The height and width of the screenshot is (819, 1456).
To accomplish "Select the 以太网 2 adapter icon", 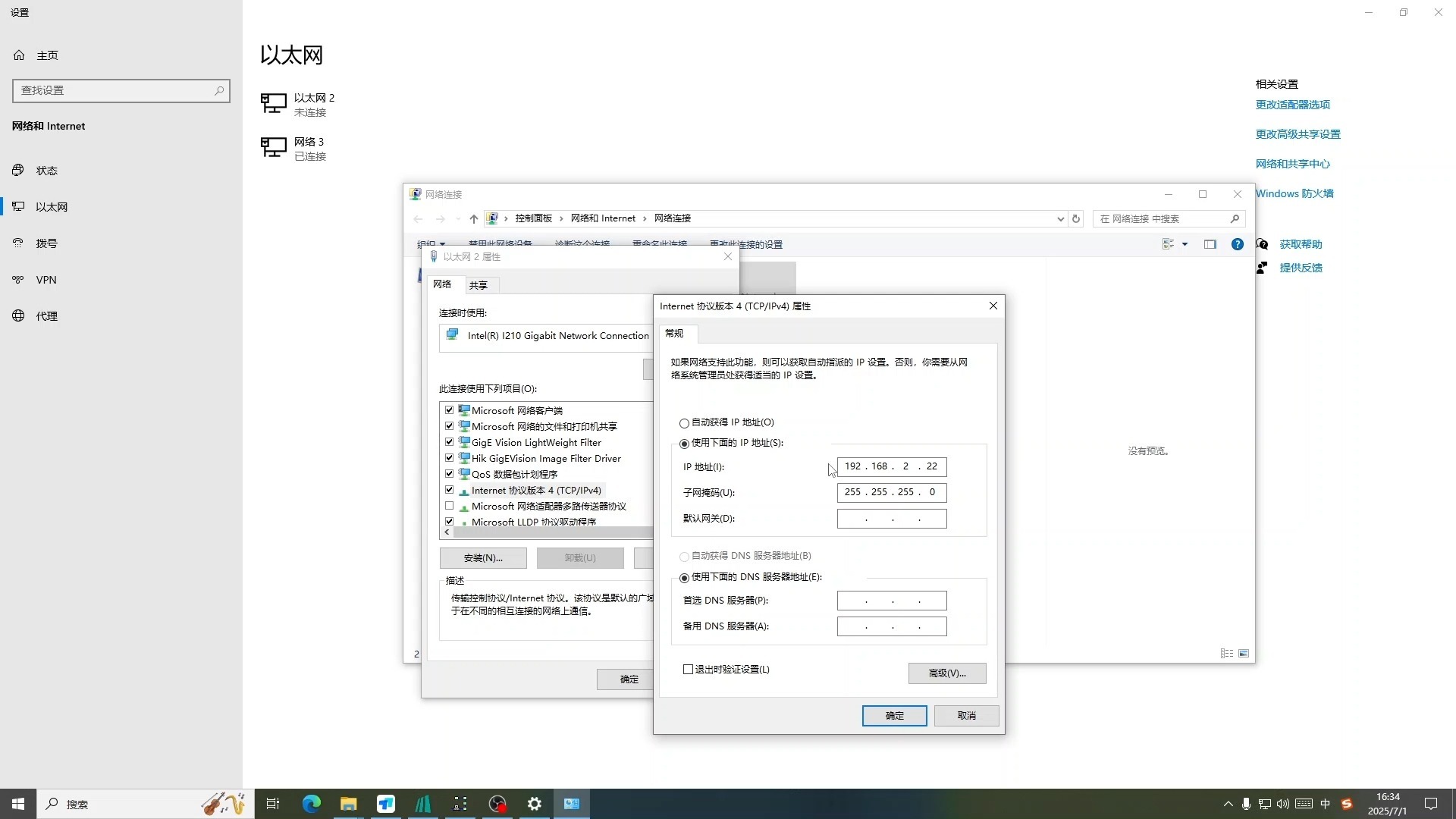I will 273,103.
